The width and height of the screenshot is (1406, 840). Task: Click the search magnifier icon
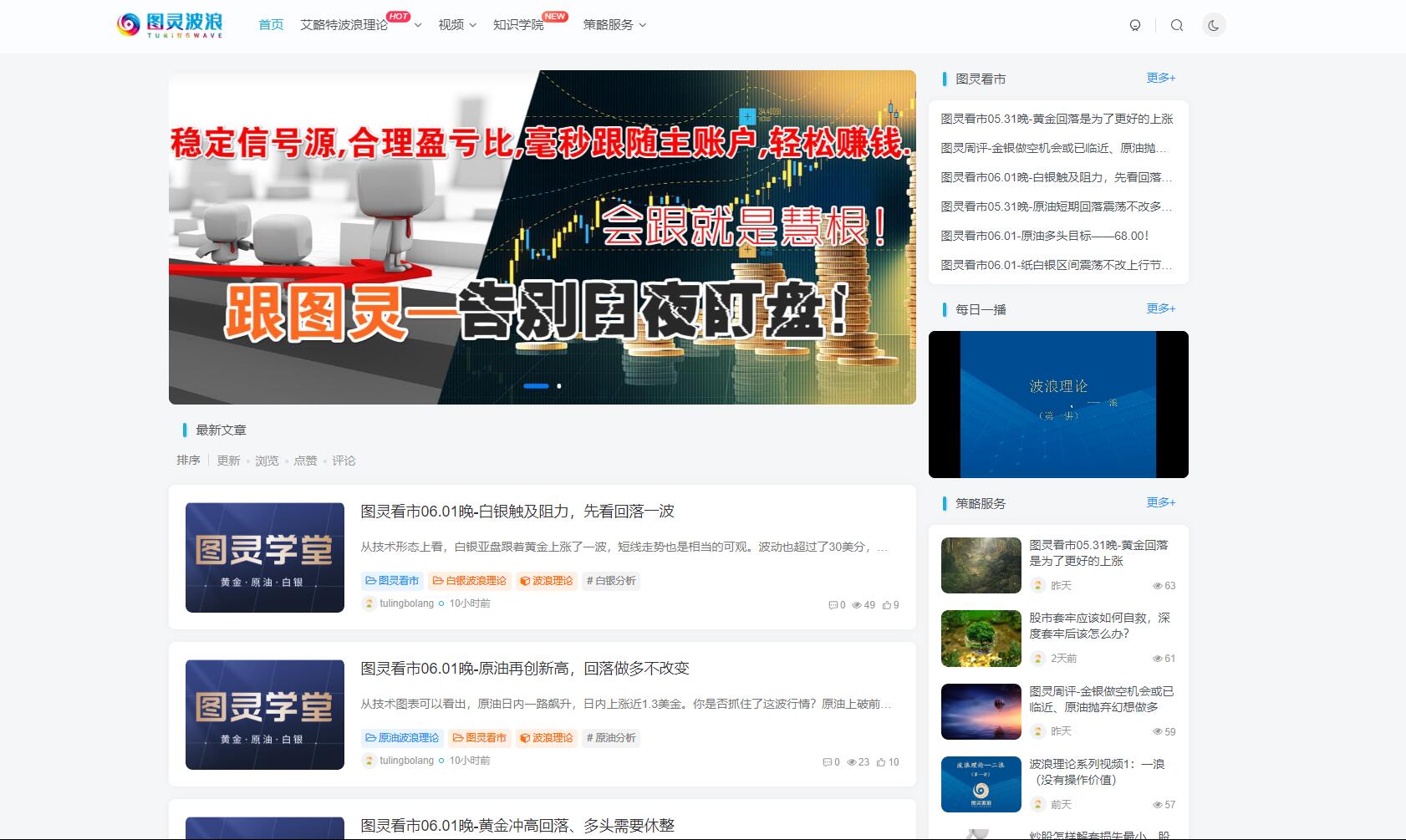(x=1177, y=26)
